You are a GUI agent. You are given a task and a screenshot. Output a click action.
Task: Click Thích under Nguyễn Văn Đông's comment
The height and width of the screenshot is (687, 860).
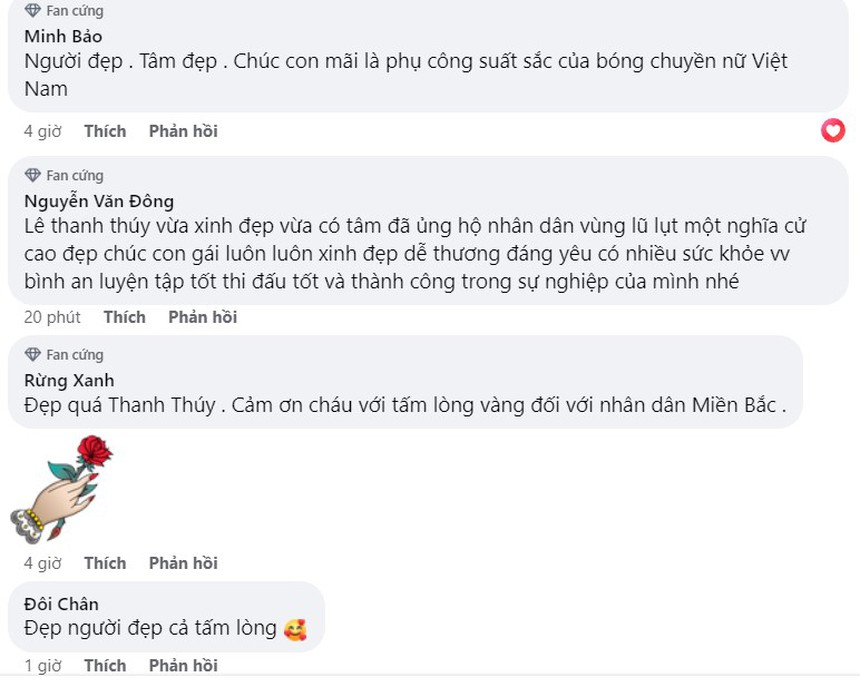click(125, 317)
